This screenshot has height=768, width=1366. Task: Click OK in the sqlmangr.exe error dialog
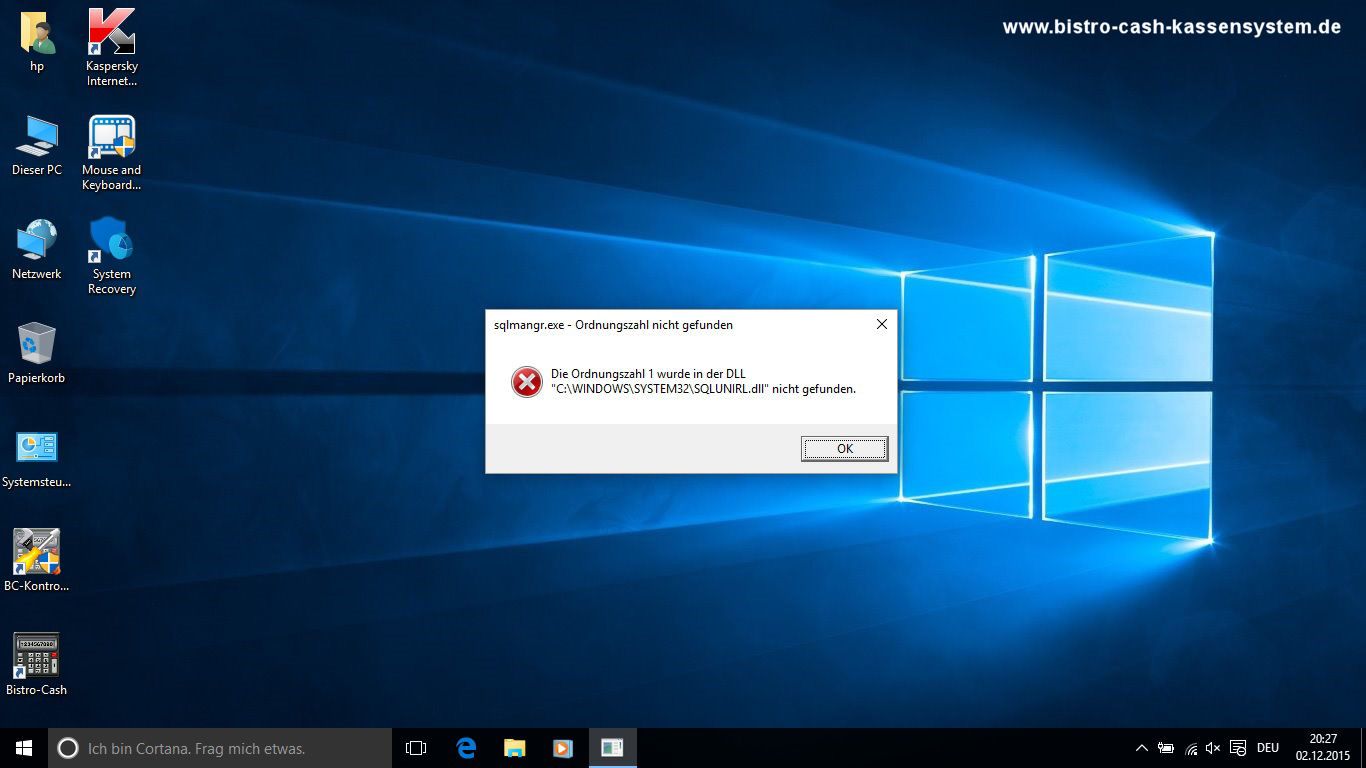[x=844, y=449]
